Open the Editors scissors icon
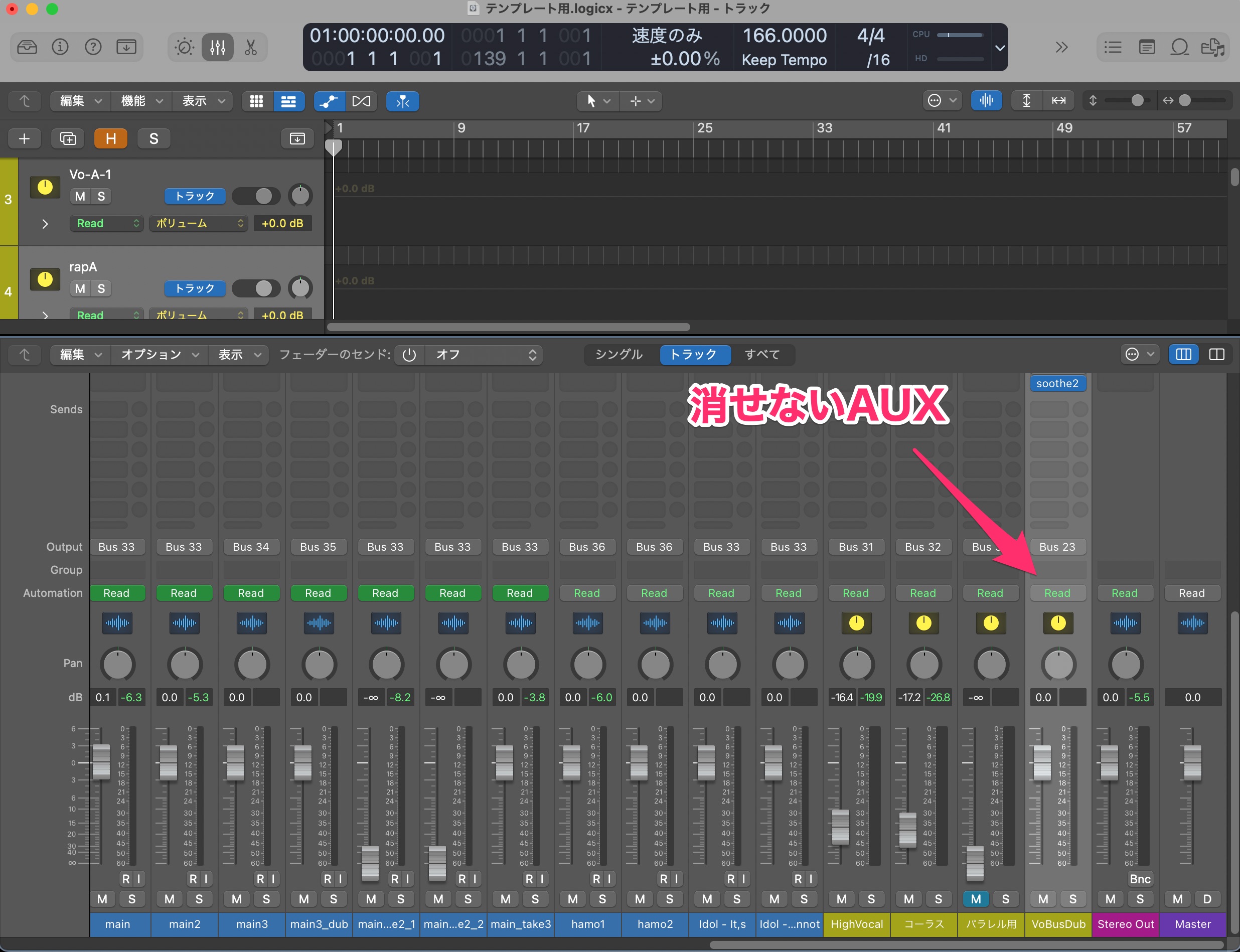1240x952 pixels. click(x=250, y=47)
